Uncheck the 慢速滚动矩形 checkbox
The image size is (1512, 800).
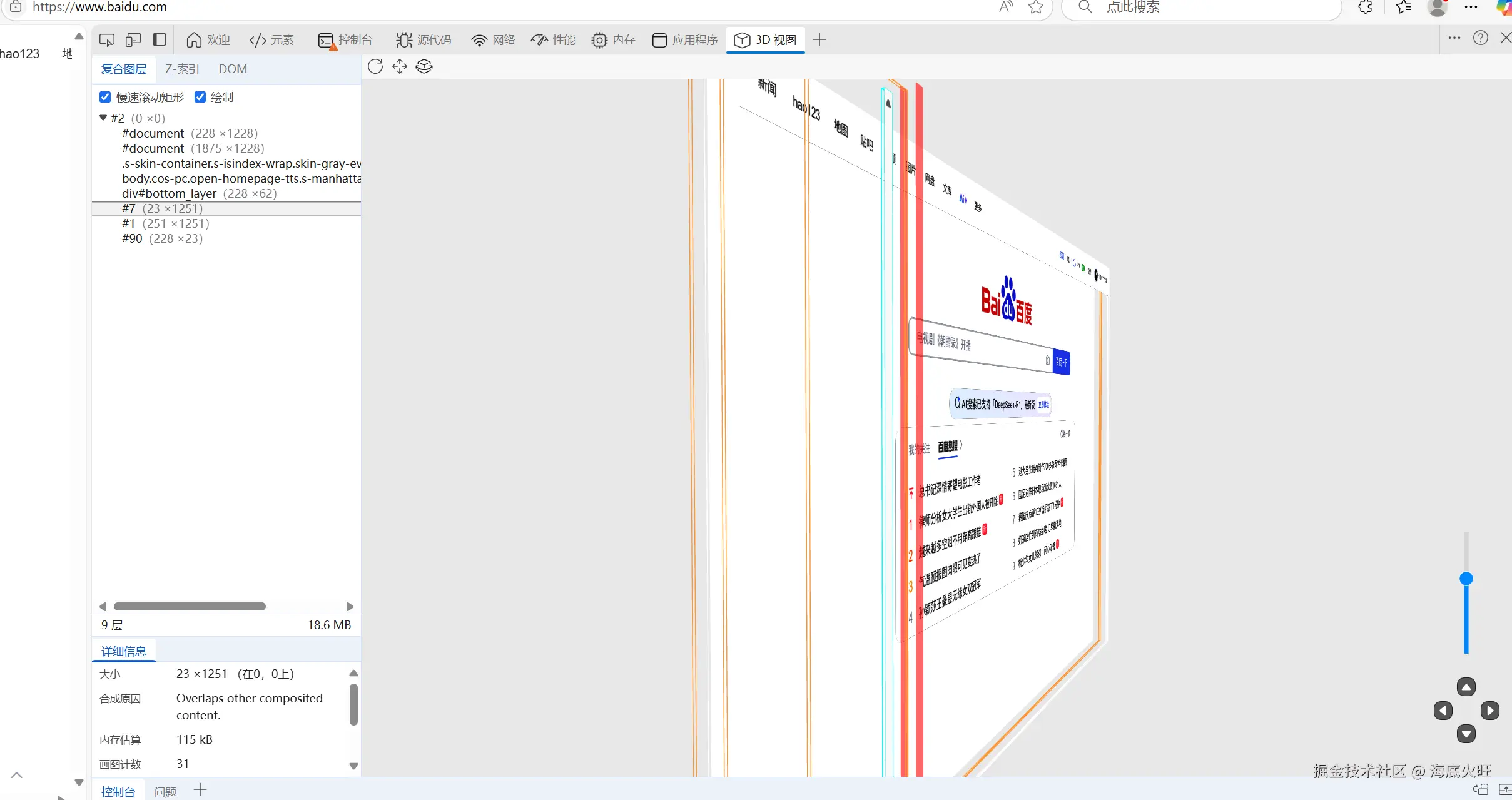(x=105, y=97)
